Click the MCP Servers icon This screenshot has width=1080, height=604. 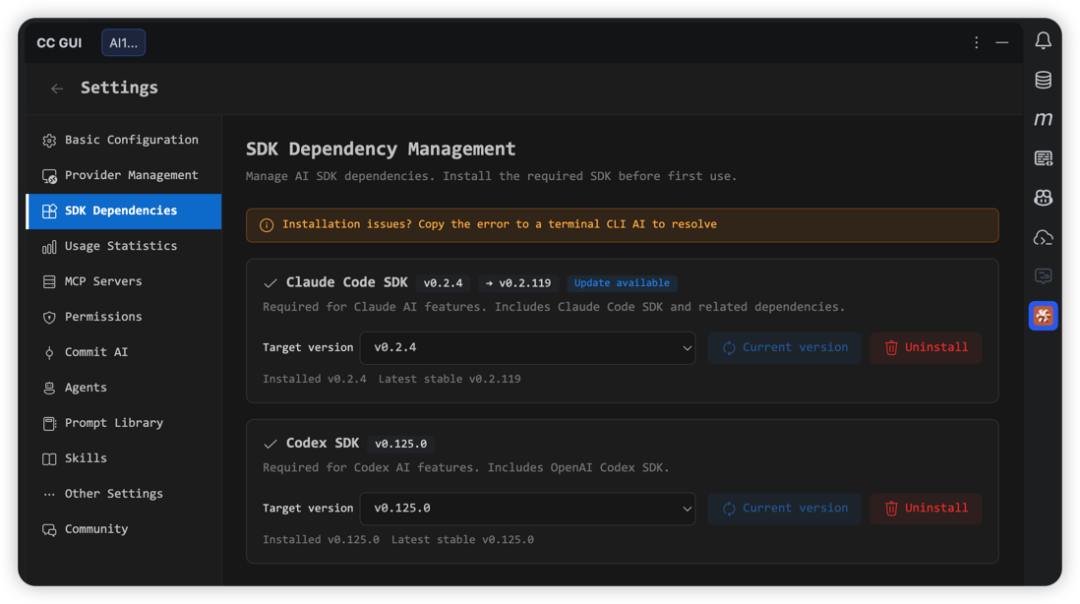[49, 282]
